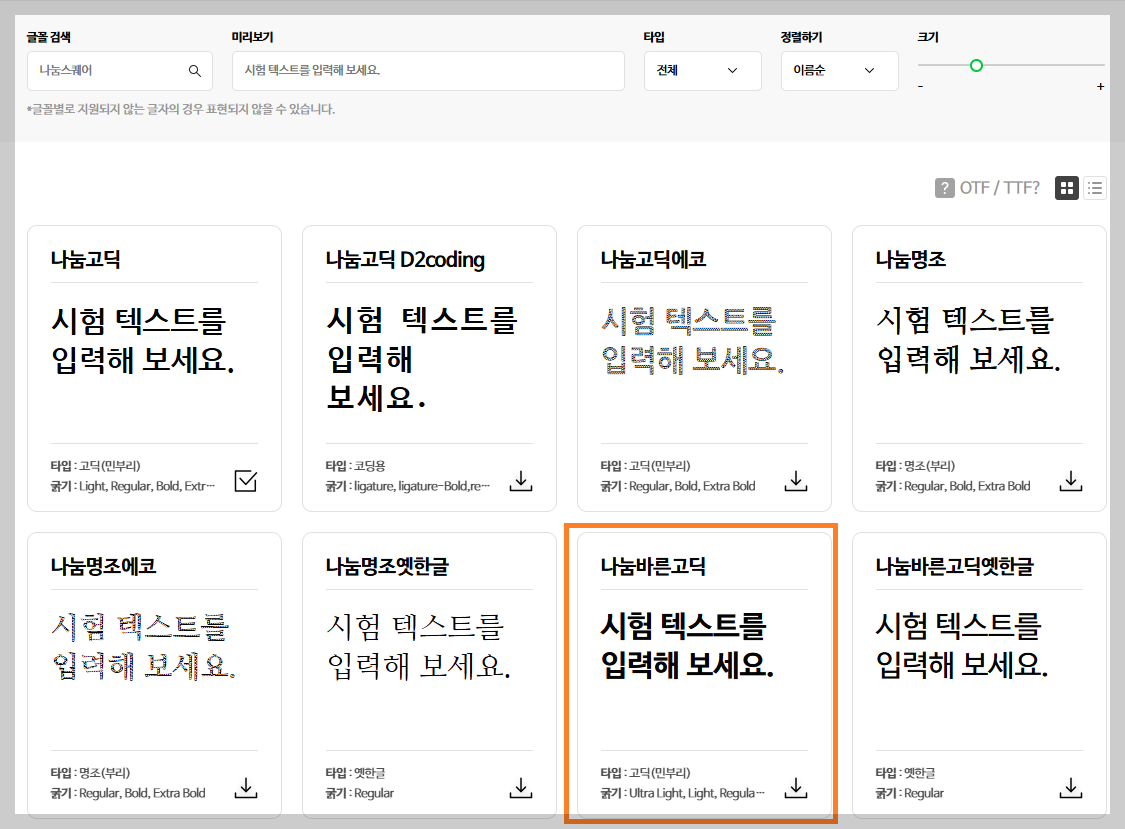Screen dimensions: 1125x829
Task: Click the preview text in 나눔명조옛한글 card
Action: pos(418,647)
